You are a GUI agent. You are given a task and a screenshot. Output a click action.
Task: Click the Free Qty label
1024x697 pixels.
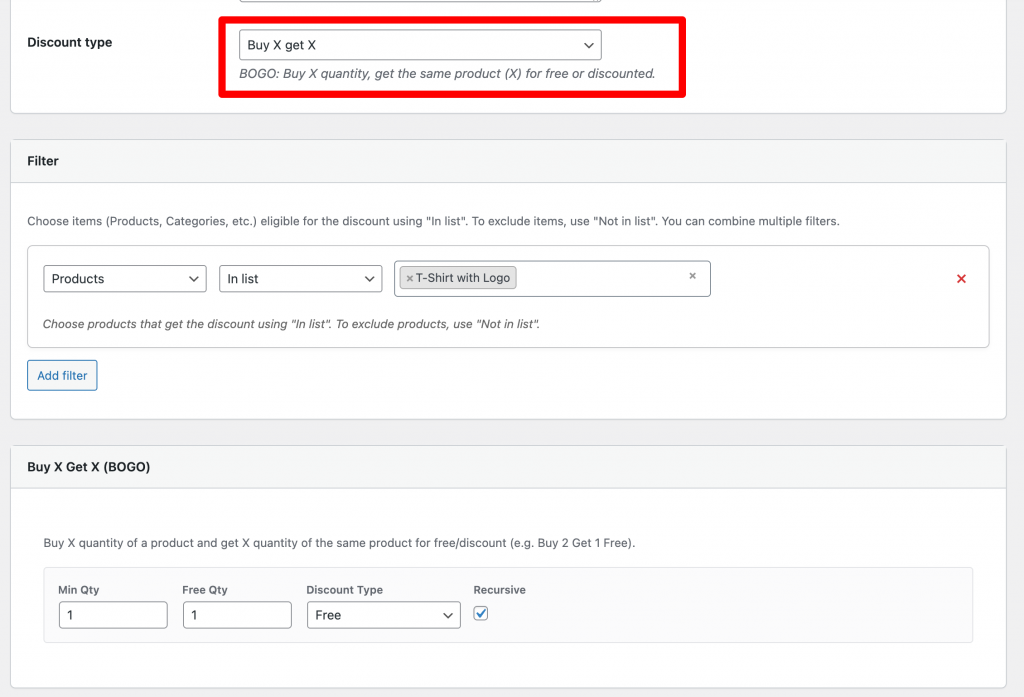(205, 590)
